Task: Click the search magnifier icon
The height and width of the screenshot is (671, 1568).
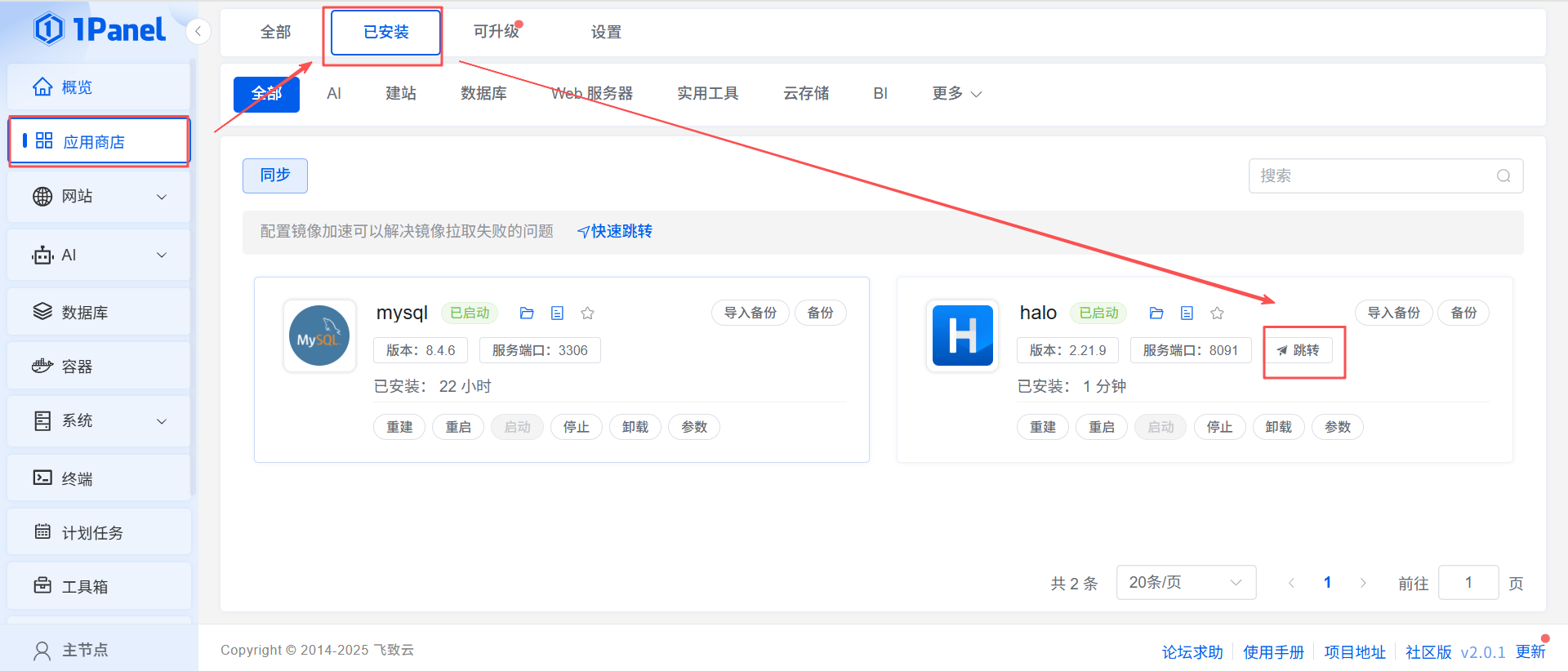Action: coord(1503,176)
